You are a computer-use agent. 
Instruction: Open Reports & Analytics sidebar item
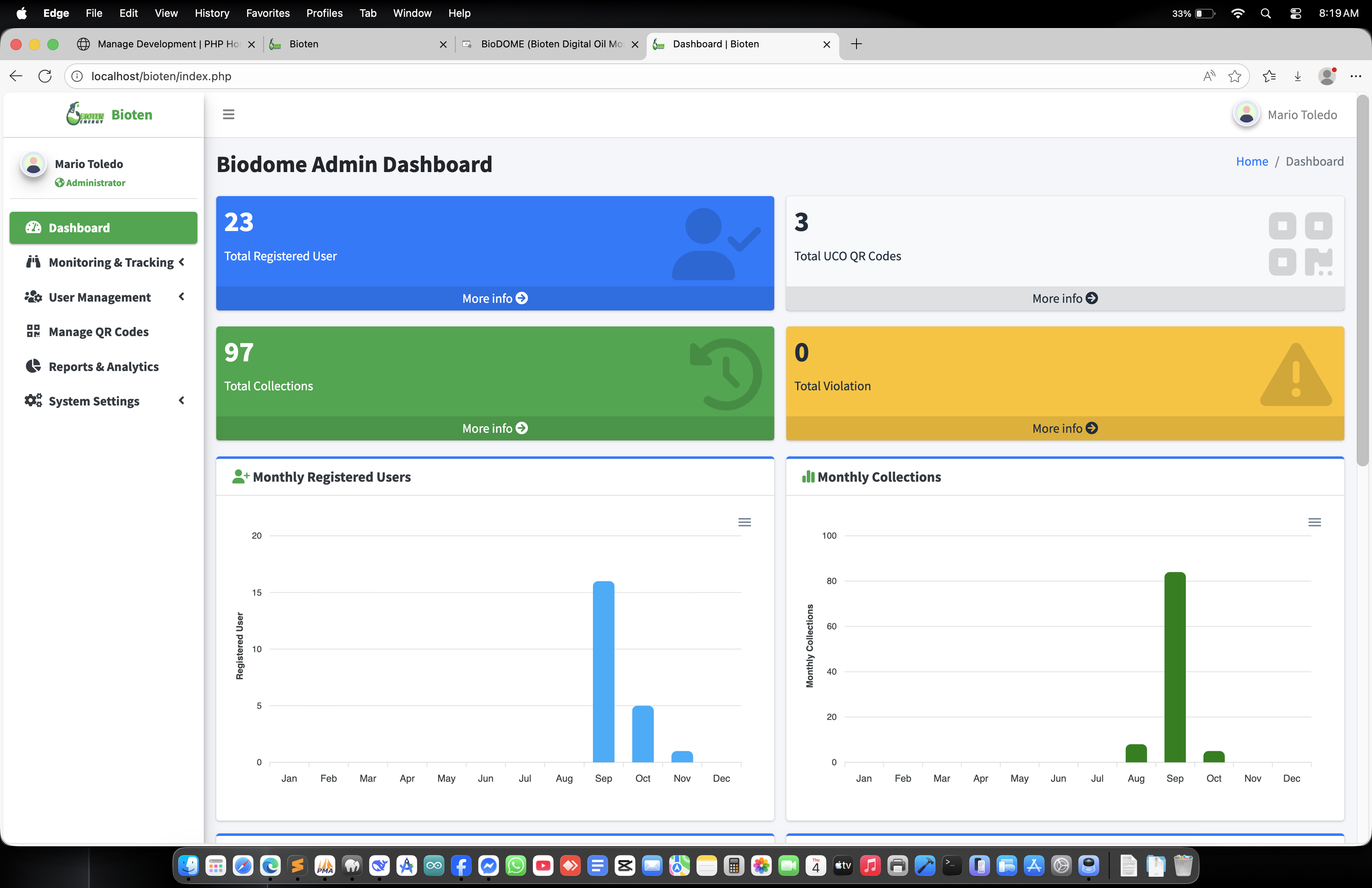pyautogui.click(x=103, y=367)
